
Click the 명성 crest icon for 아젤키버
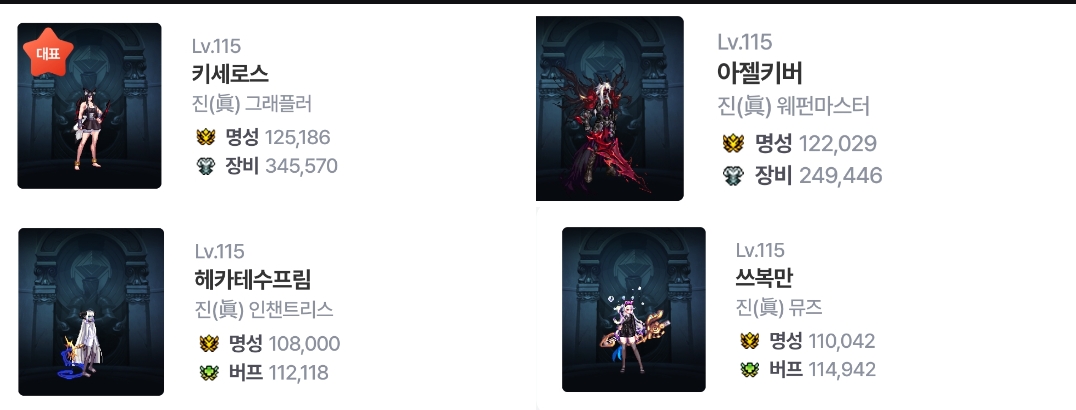click(x=734, y=144)
